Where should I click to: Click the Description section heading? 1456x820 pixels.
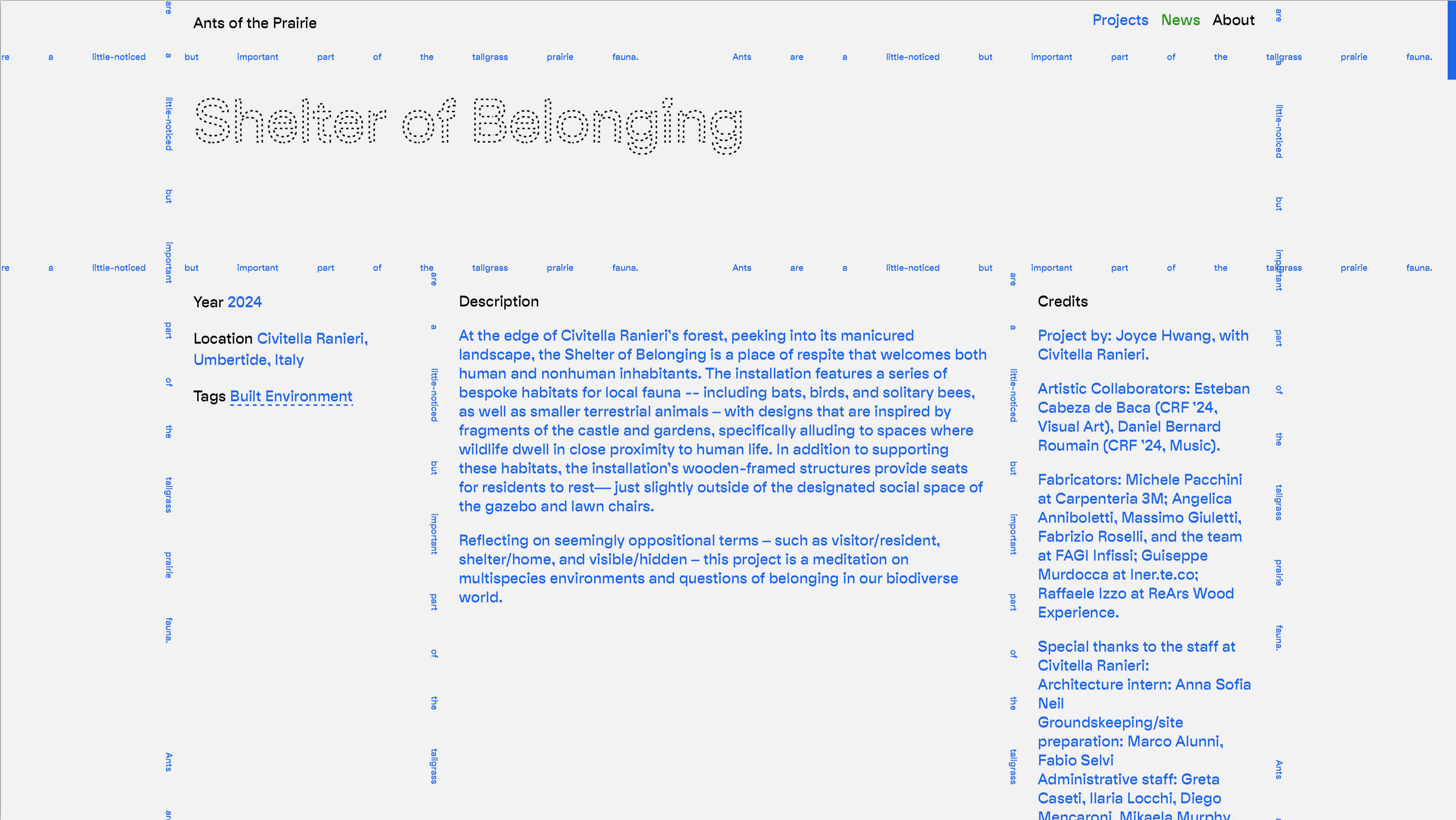point(499,302)
